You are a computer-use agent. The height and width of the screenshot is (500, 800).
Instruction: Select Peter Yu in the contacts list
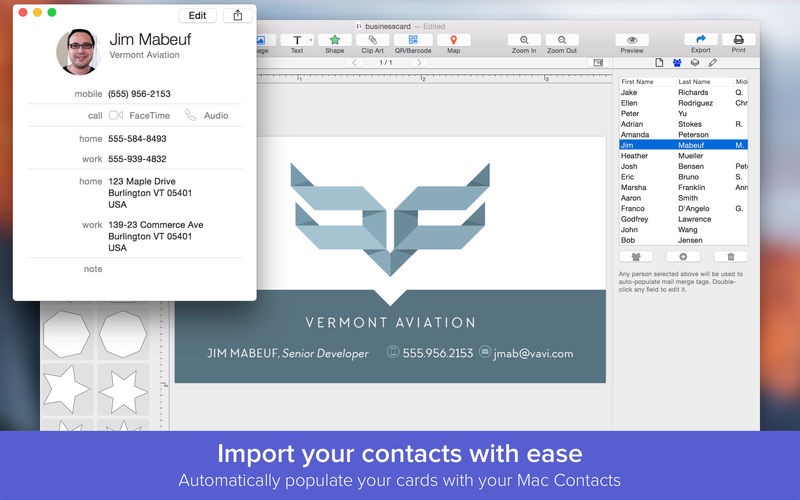(x=683, y=113)
